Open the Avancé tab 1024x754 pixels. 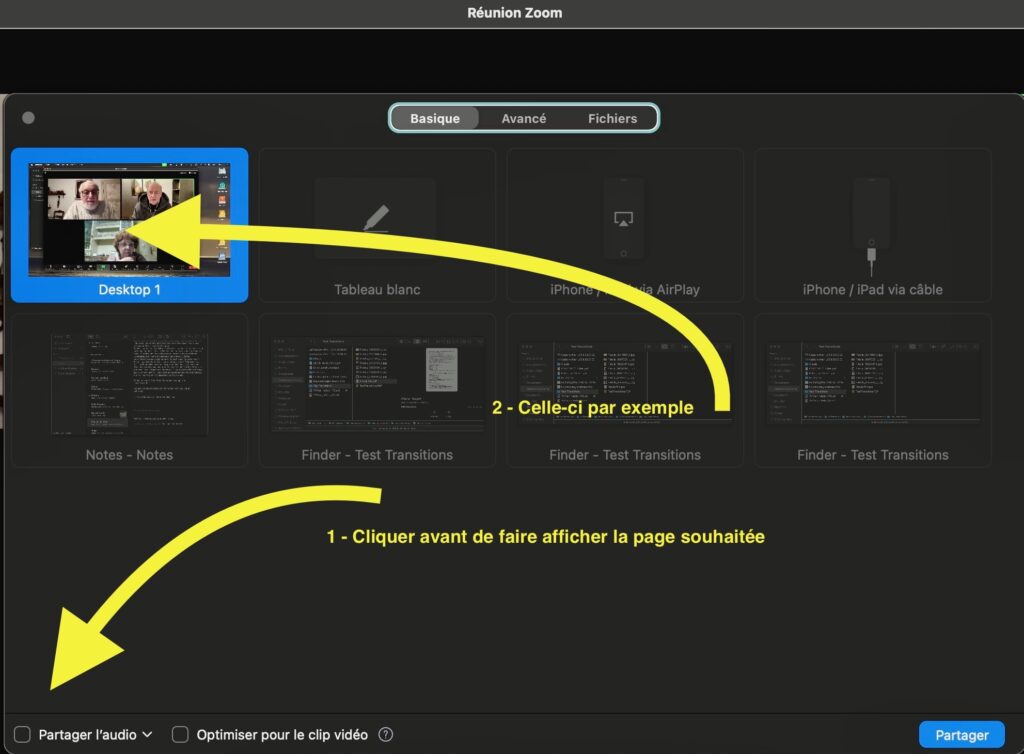click(524, 118)
